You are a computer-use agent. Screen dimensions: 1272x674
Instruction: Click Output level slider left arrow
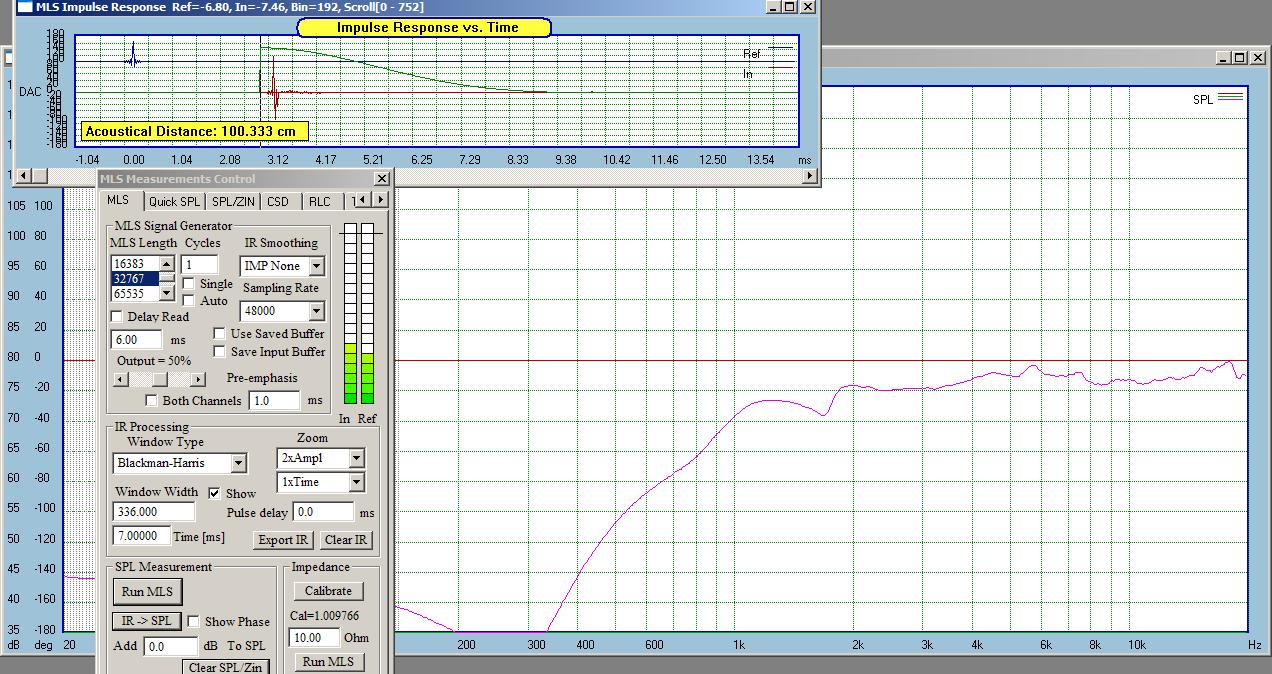120,379
